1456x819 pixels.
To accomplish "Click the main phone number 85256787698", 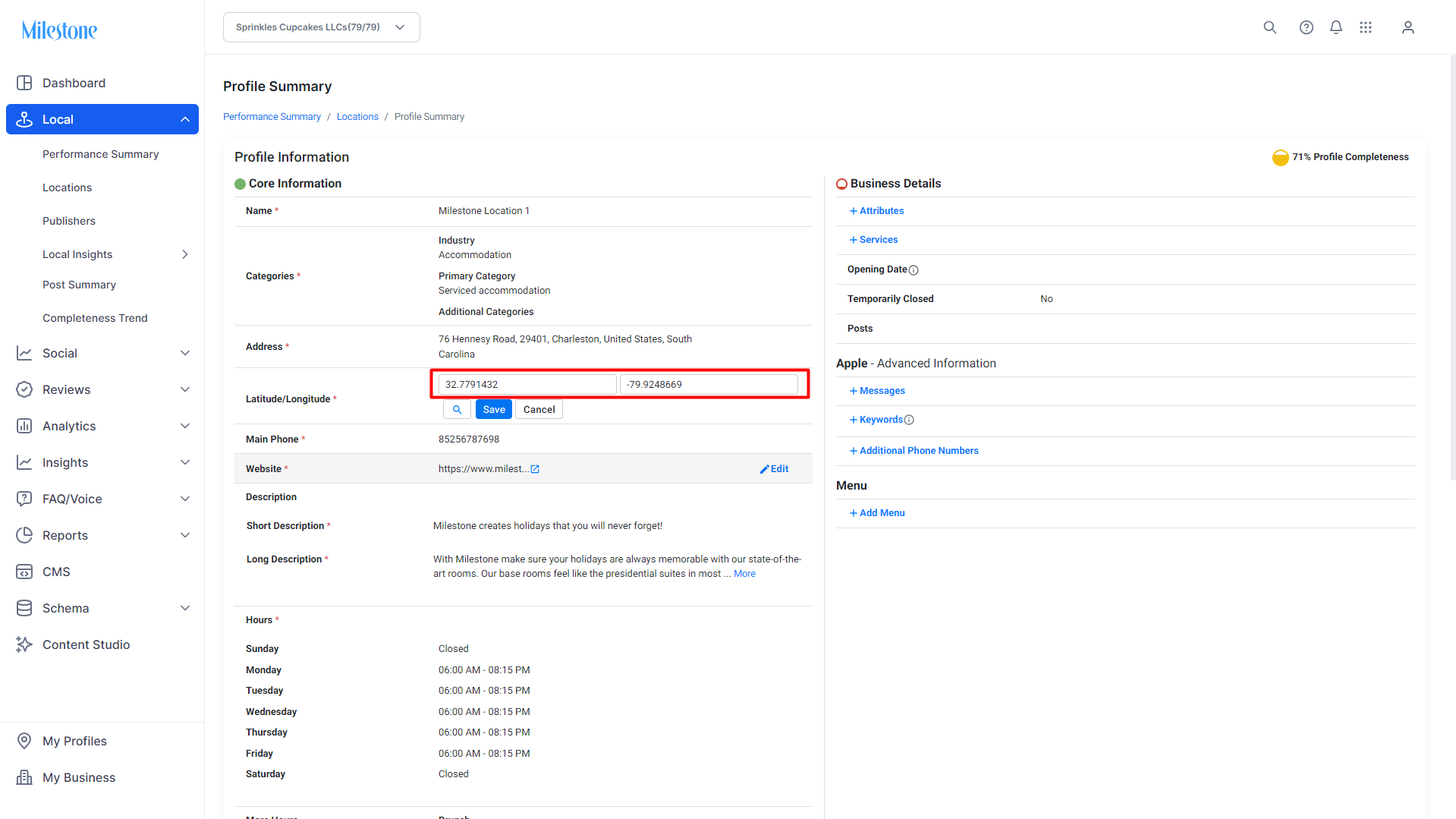I will click(469, 439).
